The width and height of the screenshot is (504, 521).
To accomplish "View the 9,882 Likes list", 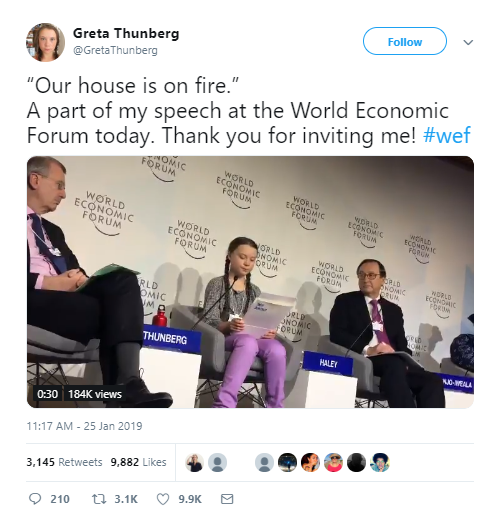I will point(138,462).
